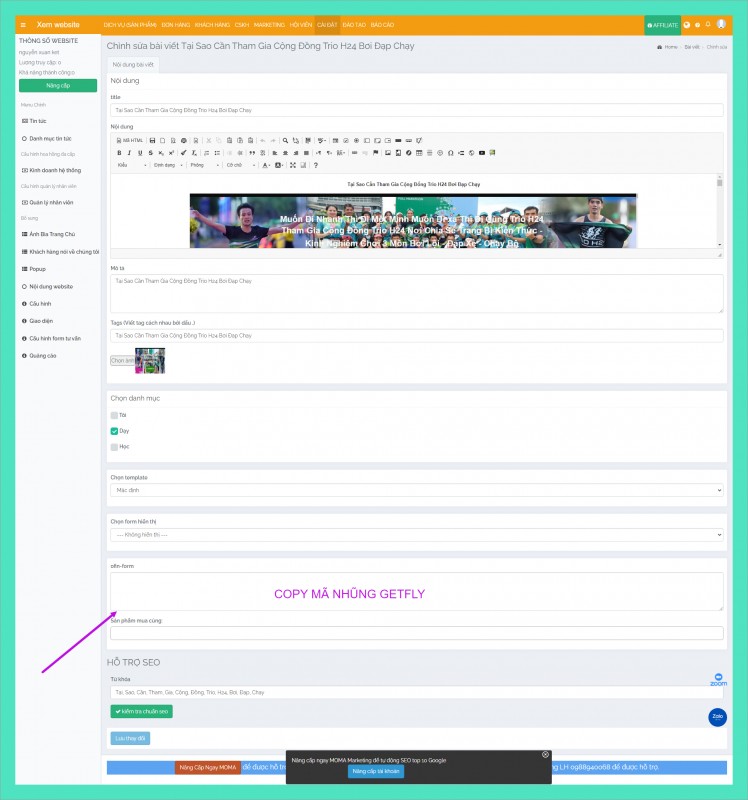Open the Chọn form hiển thị dropdown
Image resolution: width=748 pixels, height=800 pixels.
point(416,536)
